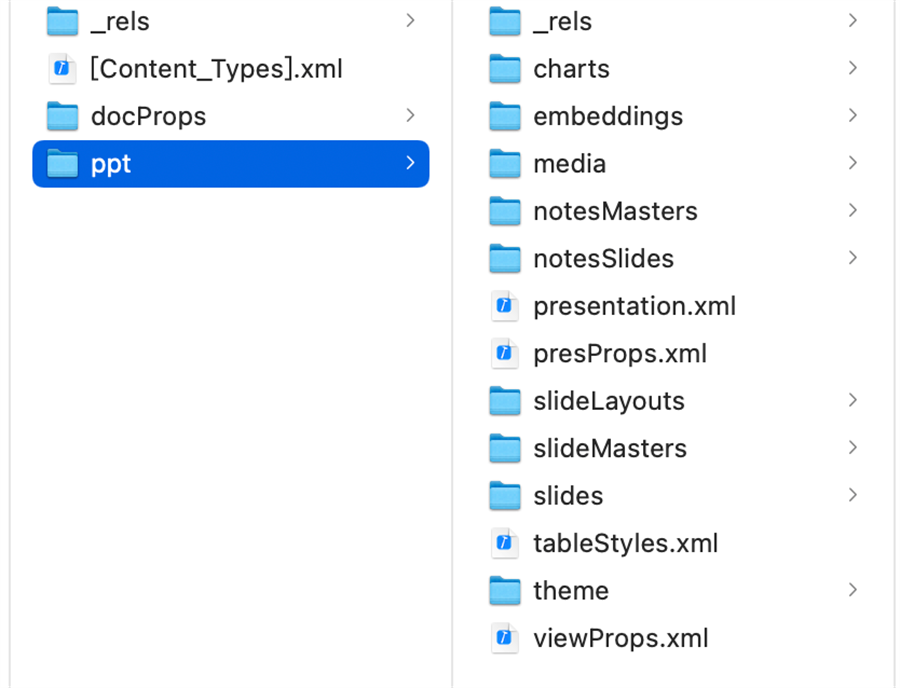Expand the slides folder chevron
The image size is (900, 688).
tap(853, 495)
